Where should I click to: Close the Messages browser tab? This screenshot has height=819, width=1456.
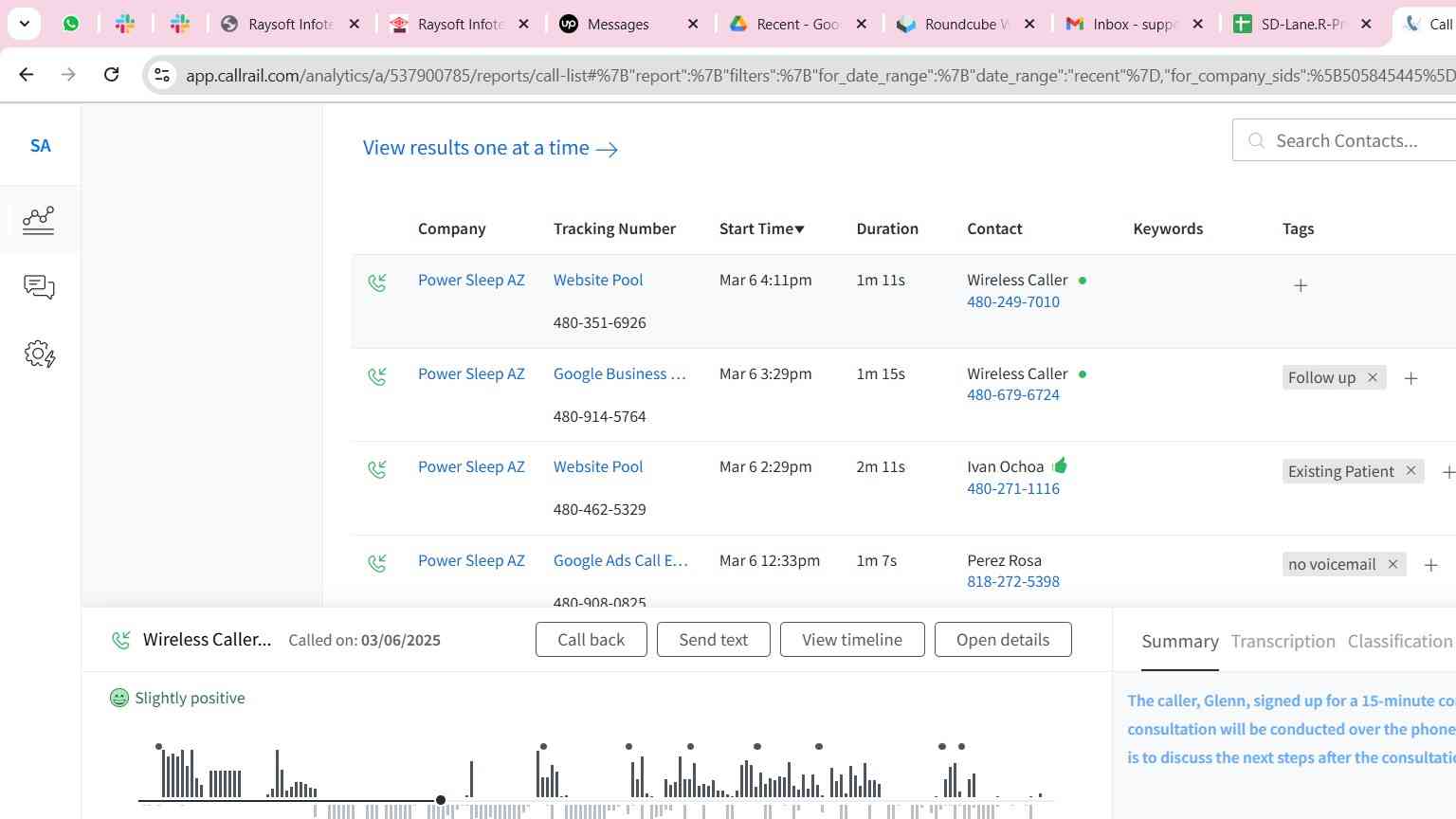click(693, 24)
